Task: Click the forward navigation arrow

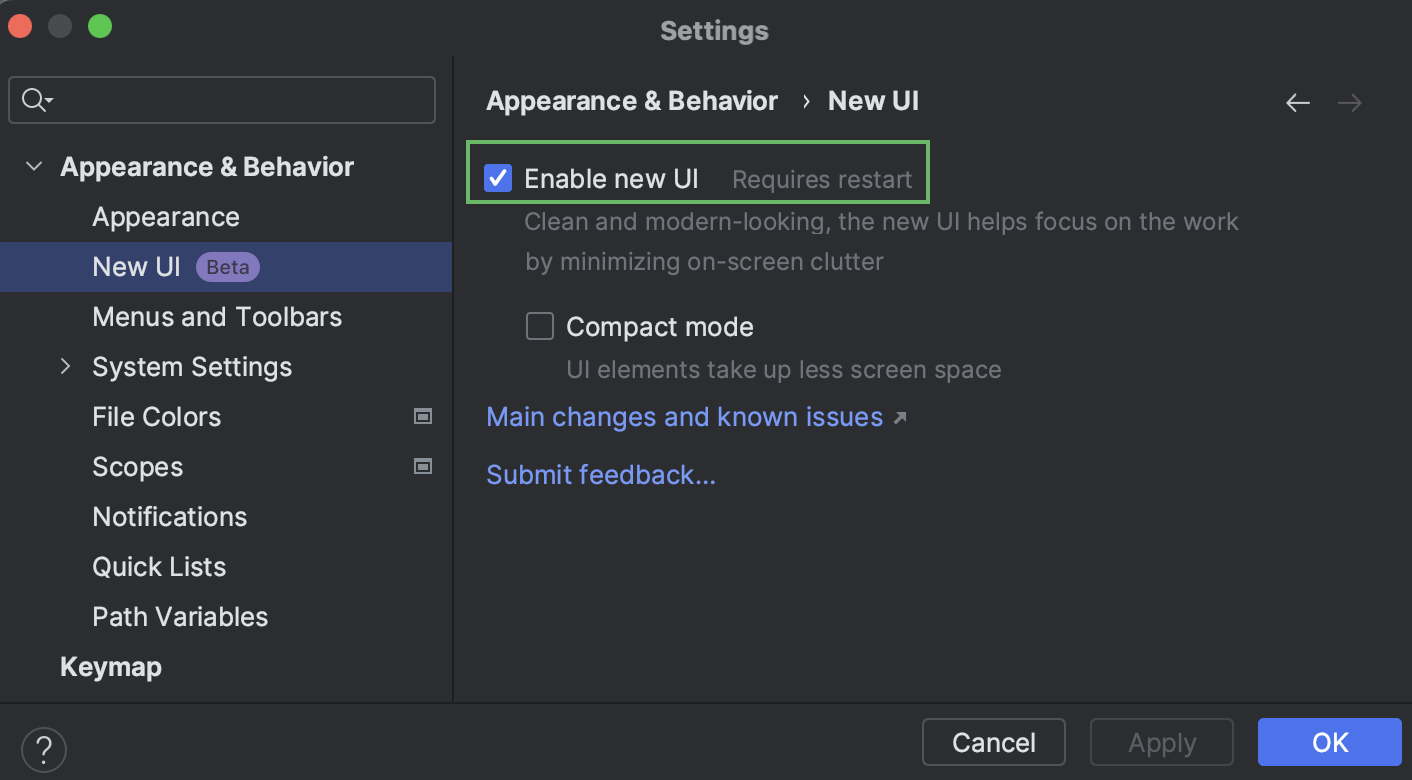Action: 1349,102
